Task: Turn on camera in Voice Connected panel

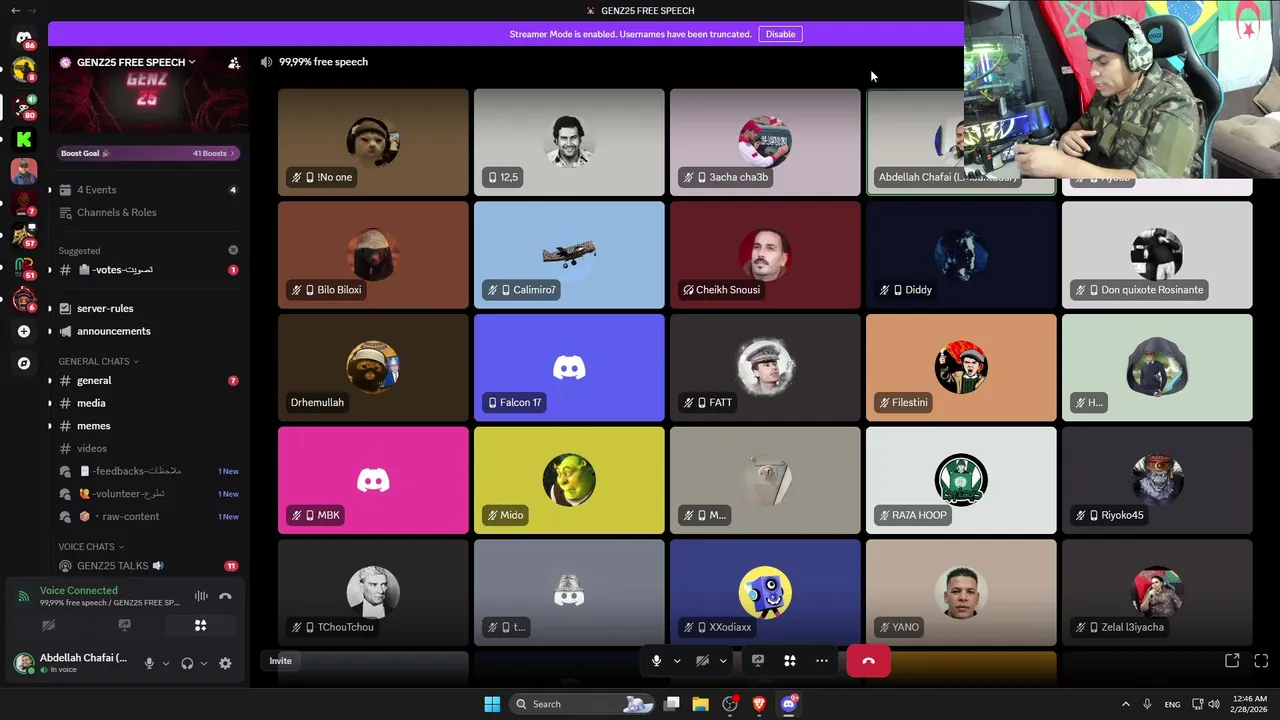Action: coord(48,625)
